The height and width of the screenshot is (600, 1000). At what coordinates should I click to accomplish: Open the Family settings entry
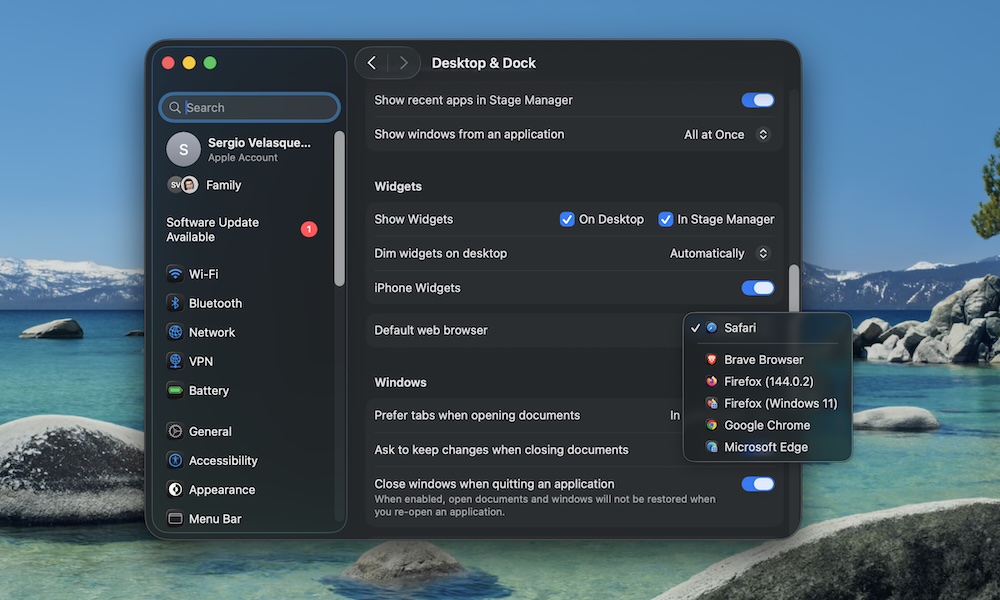pos(223,185)
